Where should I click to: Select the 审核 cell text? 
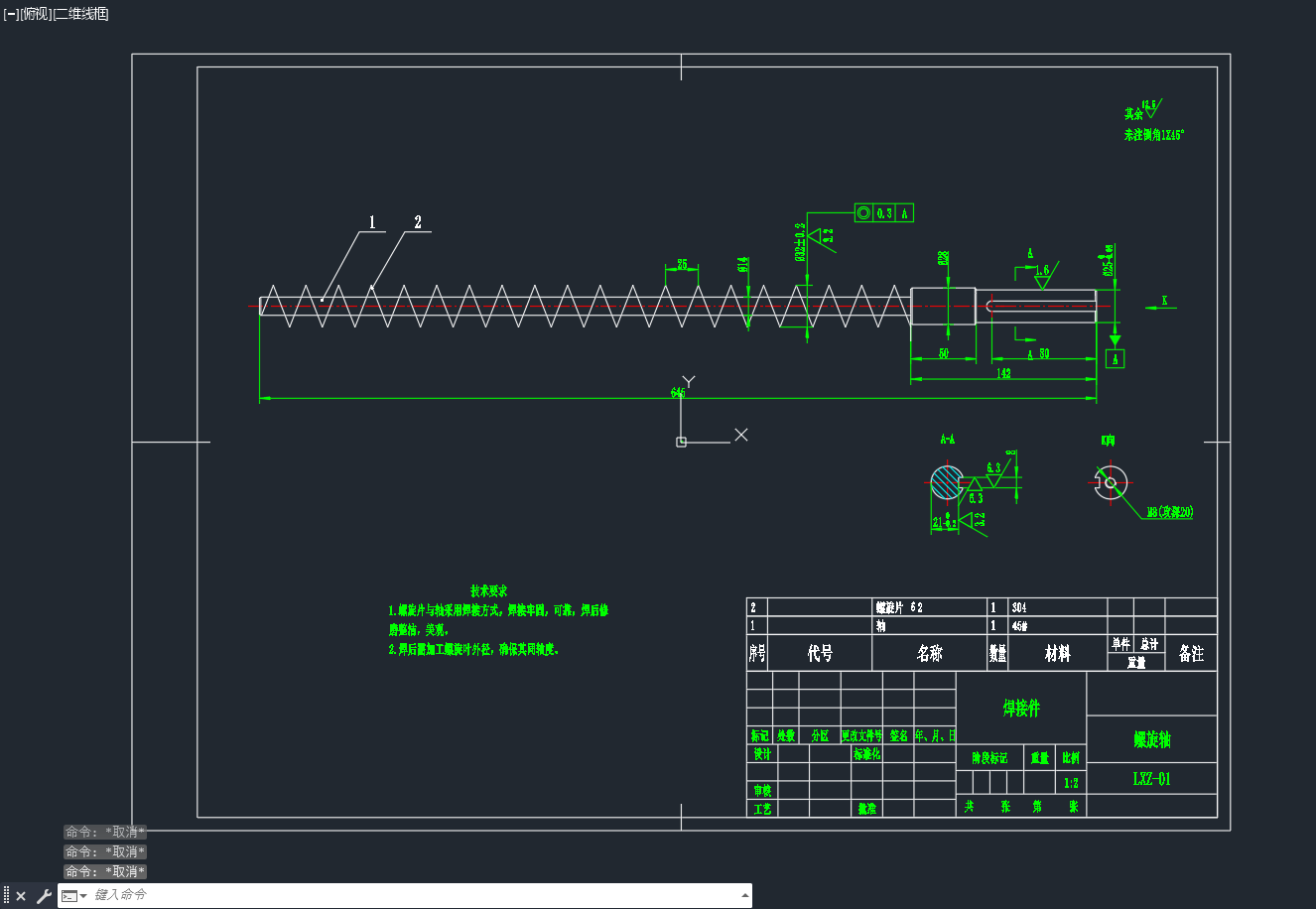click(761, 791)
